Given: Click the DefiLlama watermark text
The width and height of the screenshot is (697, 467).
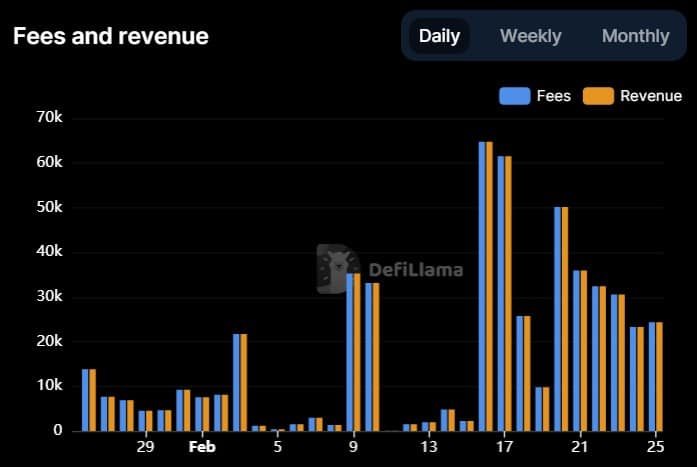Looking at the screenshot, I should [x=415, y=270].
